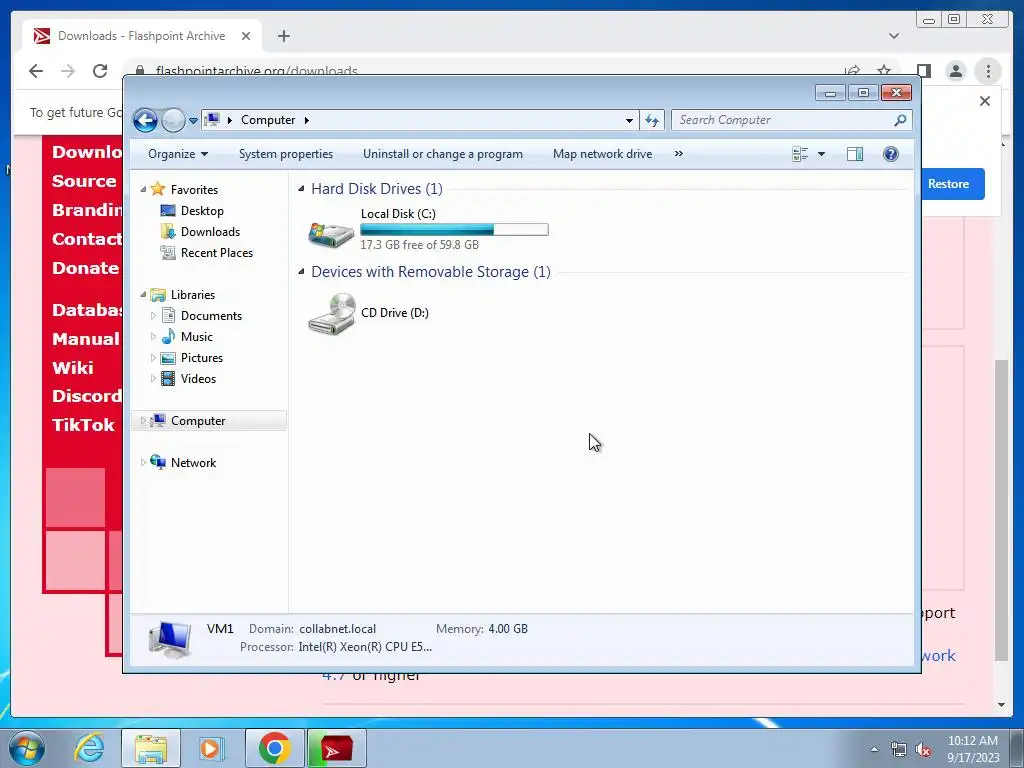Select the CD Drive (D:) icon

(331, 313)
